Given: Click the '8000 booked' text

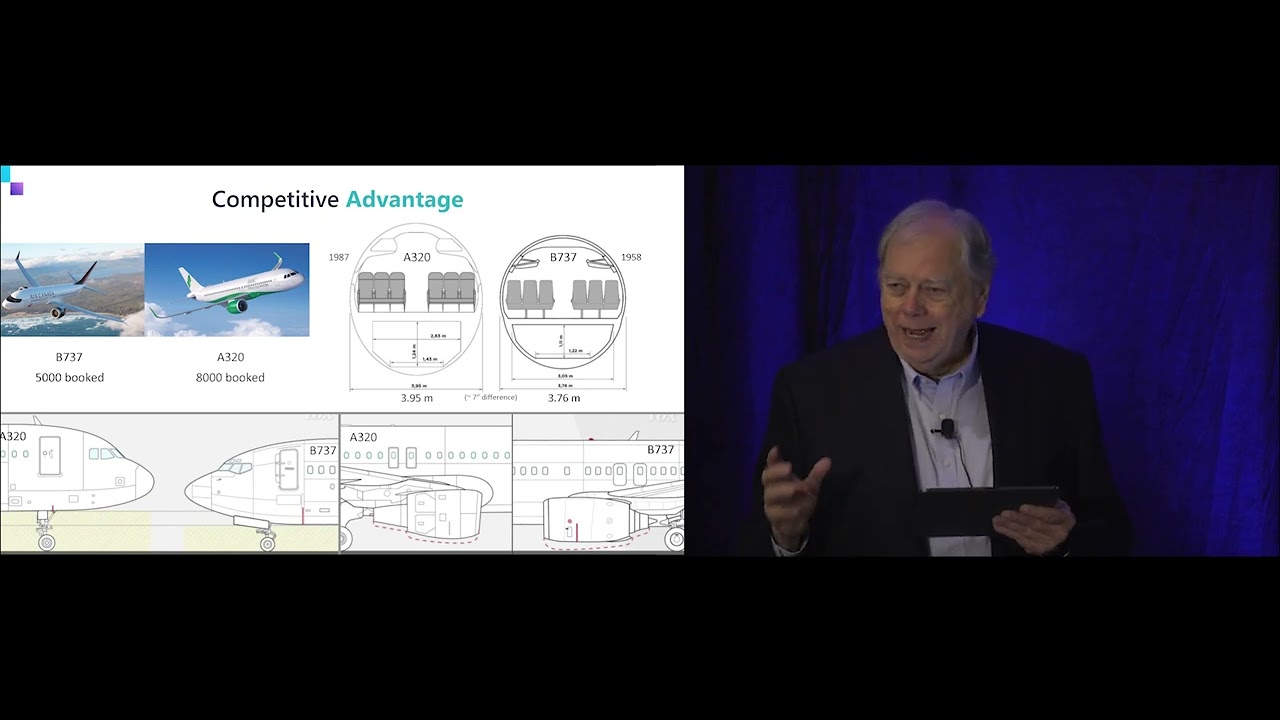Looking at the screenshot, I should (230, 378).
